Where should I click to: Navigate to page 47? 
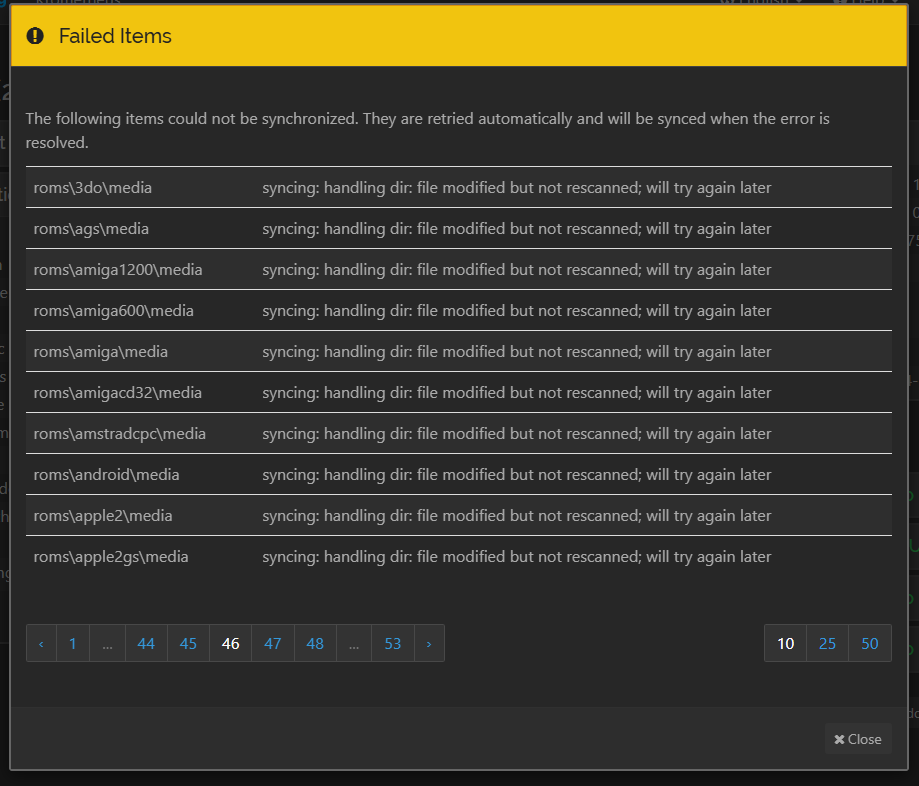click(273, 643)
